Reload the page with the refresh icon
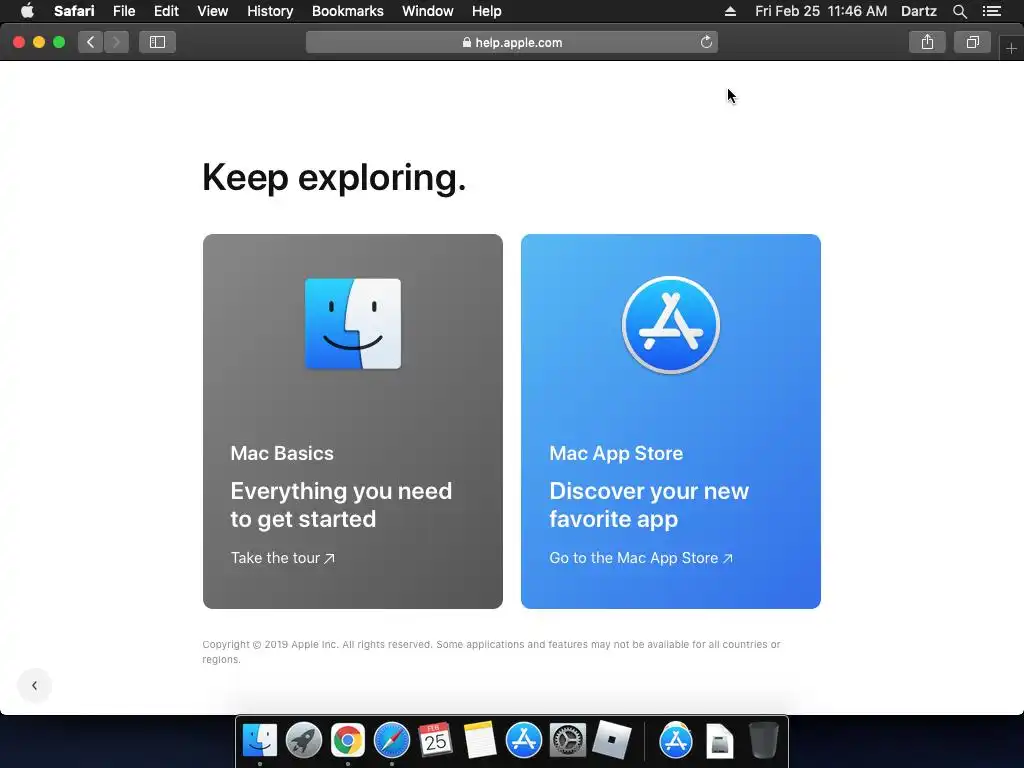This screenshot has height=768, width=1024. tap(706, 42)
